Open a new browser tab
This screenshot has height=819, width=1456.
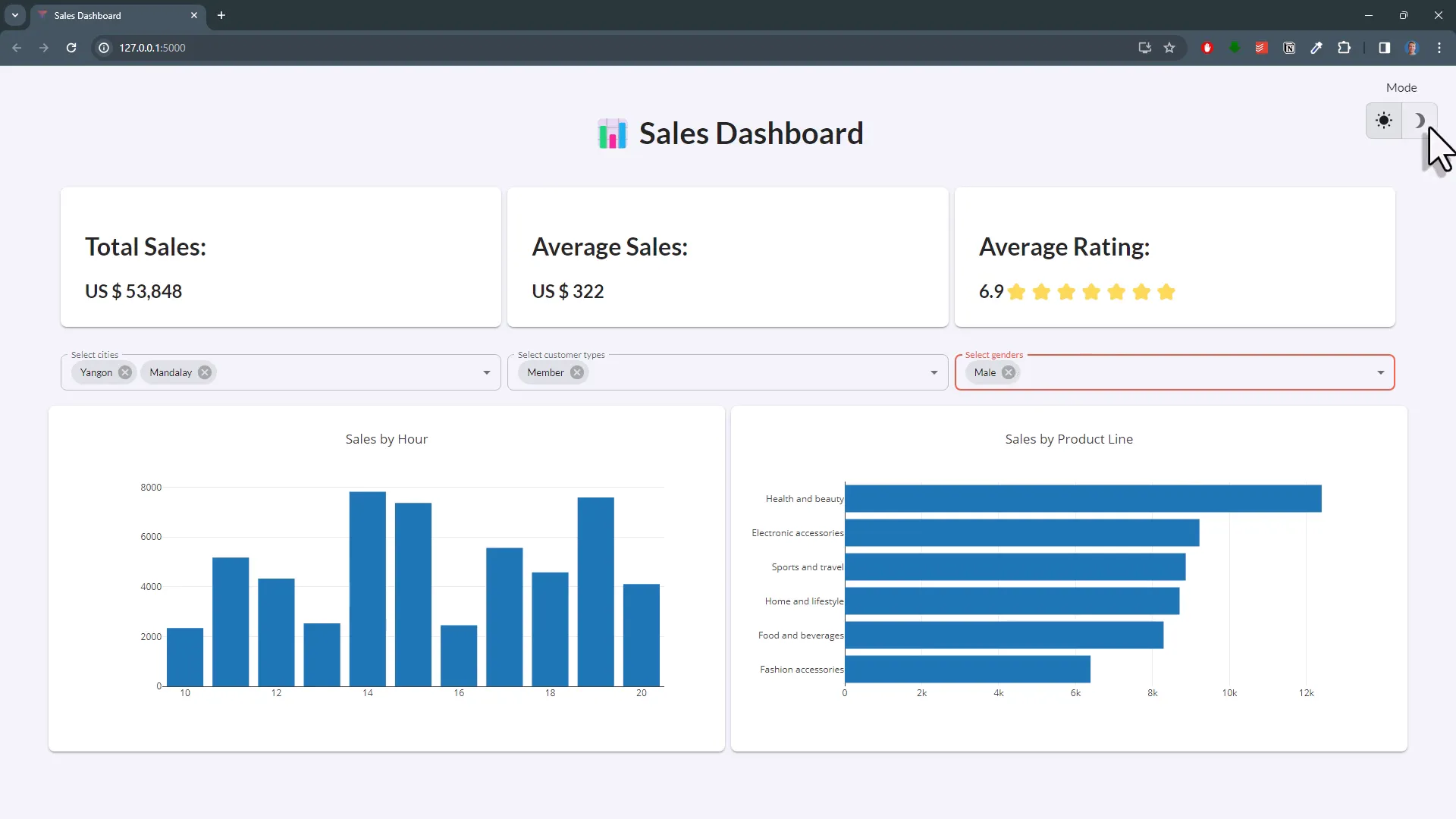221,15
